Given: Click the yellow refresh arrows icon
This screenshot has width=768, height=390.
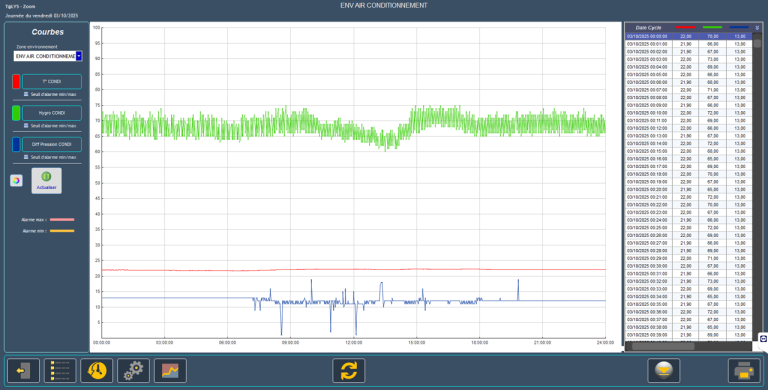Looking at the screenshot, I should click(348, 371).
